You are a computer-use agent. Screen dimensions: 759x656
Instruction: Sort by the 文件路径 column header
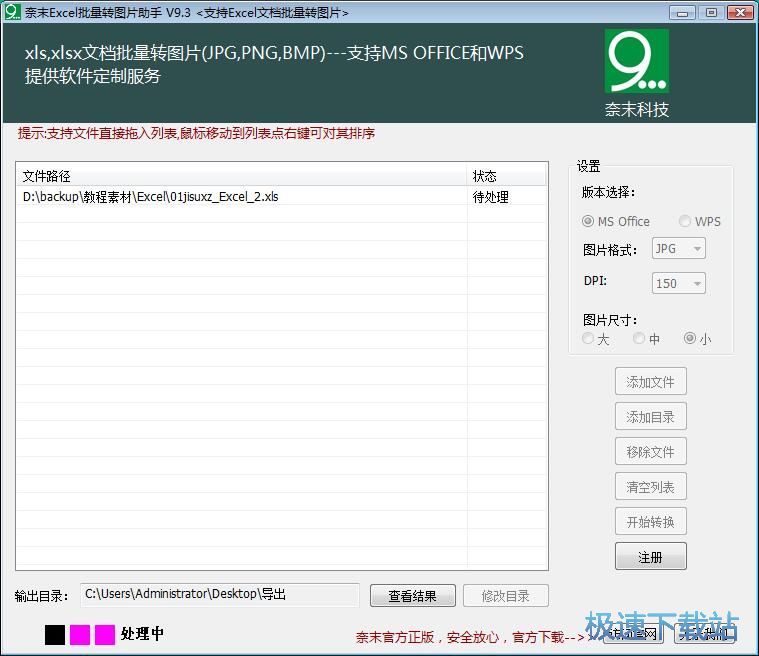[242, 176]
